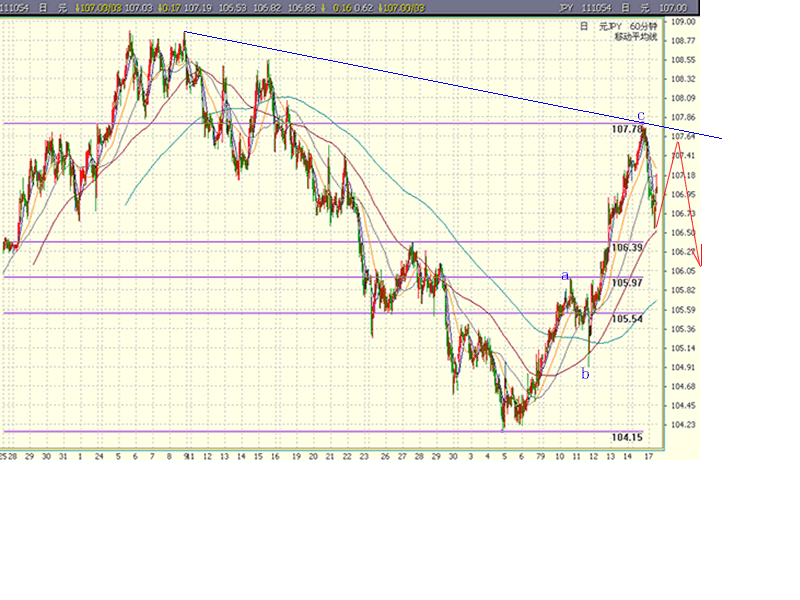
Task: Click the 104.15 bottom level label
Action: pos(627,437)
